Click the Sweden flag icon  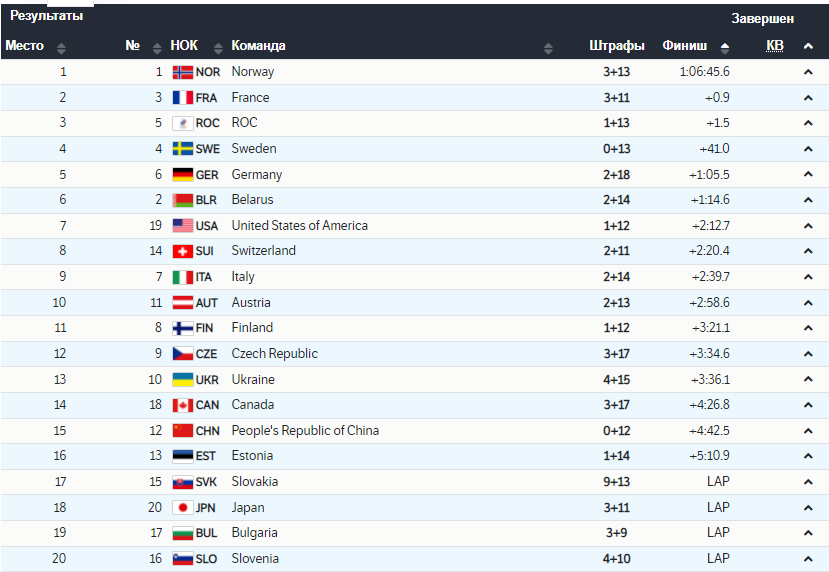tap(182, 149)
